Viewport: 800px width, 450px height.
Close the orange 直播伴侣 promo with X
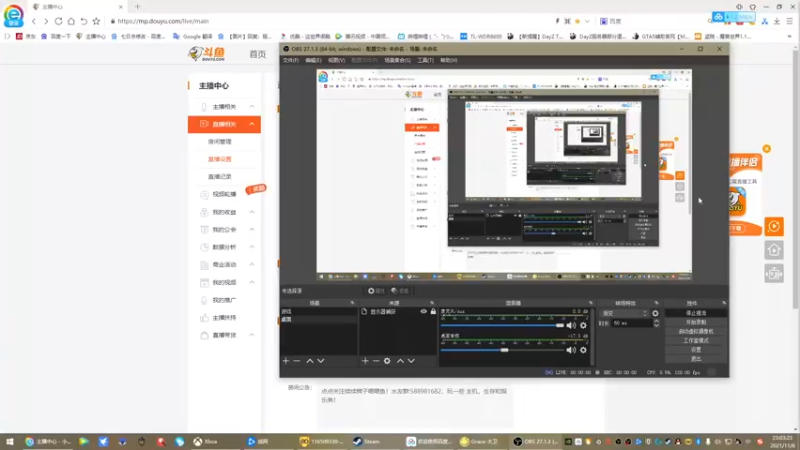pos(766,149)
